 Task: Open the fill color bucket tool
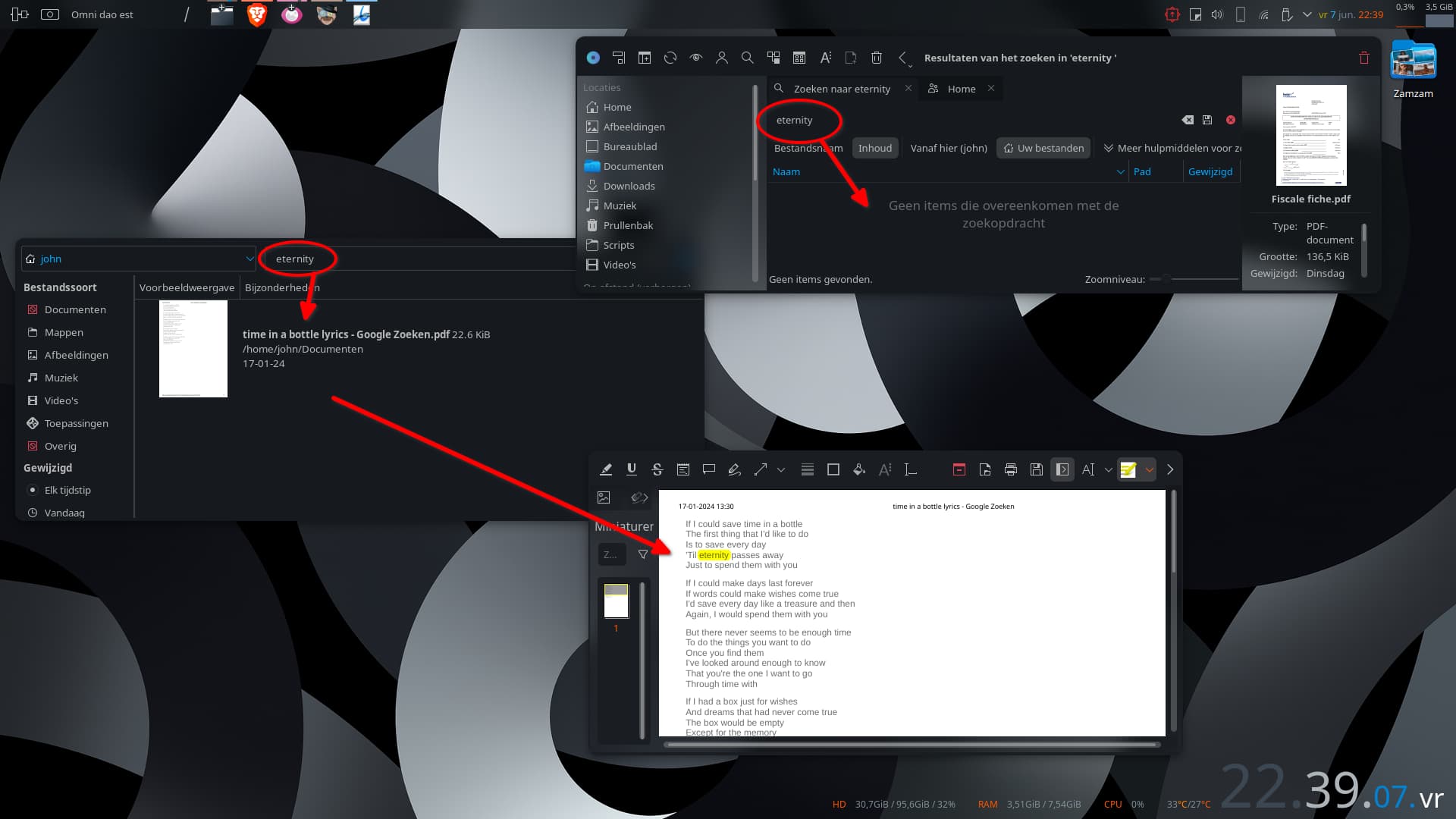tap(859, 469)
